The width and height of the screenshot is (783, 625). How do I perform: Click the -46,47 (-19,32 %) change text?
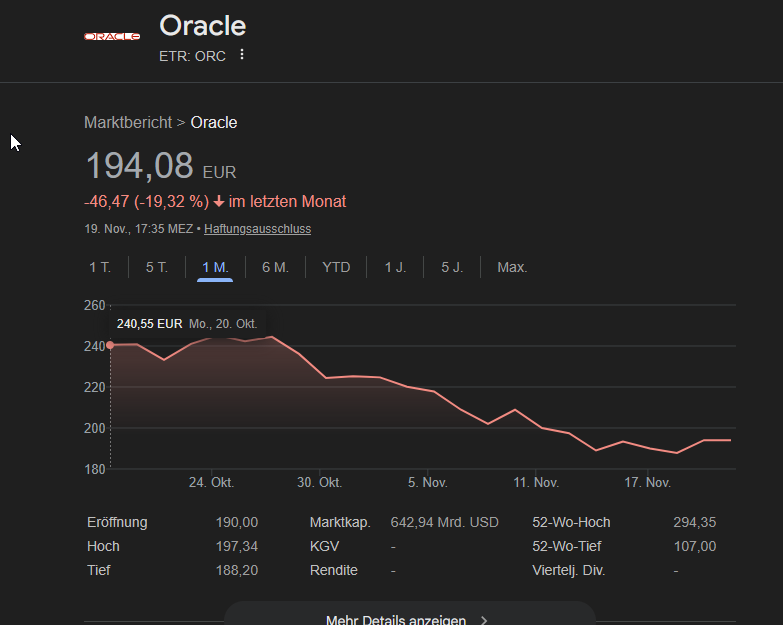pyautogui.click(x=146, y=202)
